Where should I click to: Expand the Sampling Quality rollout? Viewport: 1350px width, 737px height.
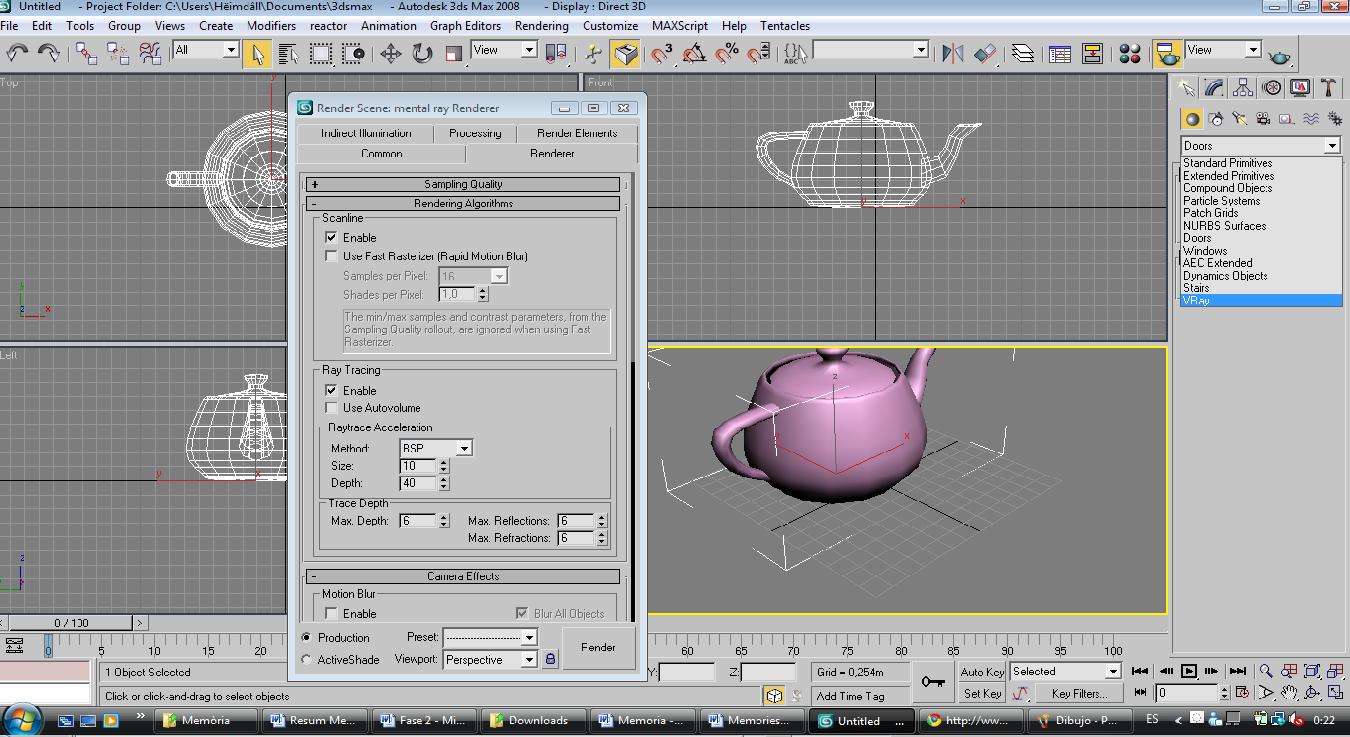(463, 184)
